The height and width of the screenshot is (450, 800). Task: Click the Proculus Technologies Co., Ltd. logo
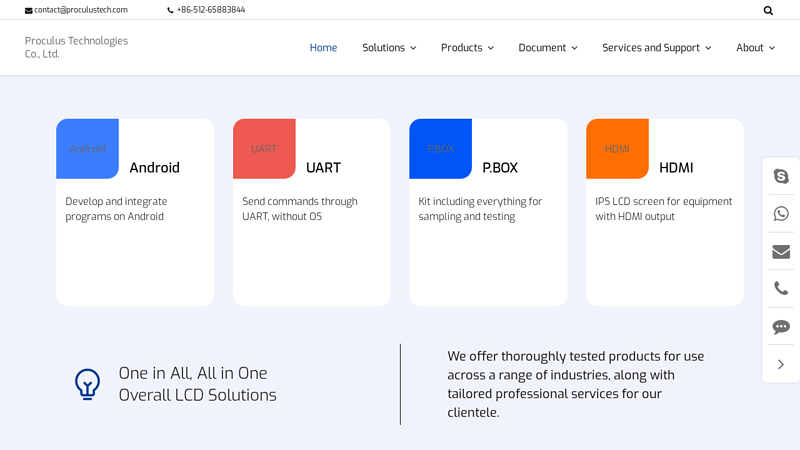77,47
